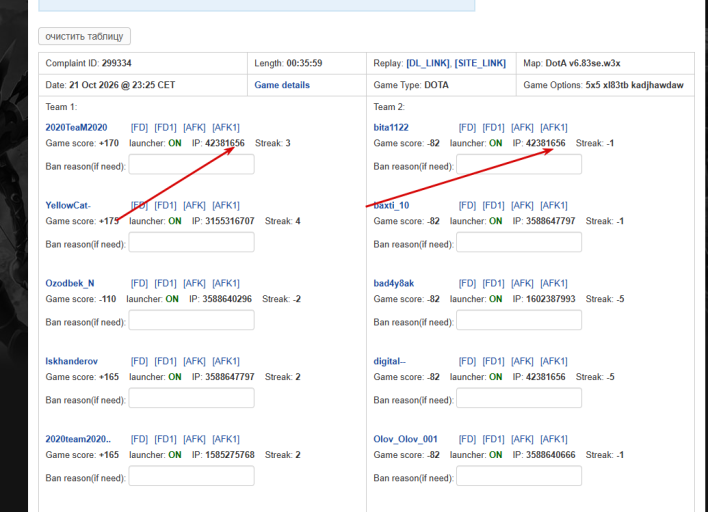Mark baxti_10 with [AFK1]
The width and height of the screenshot is (708, 512).
coord(554,205)
